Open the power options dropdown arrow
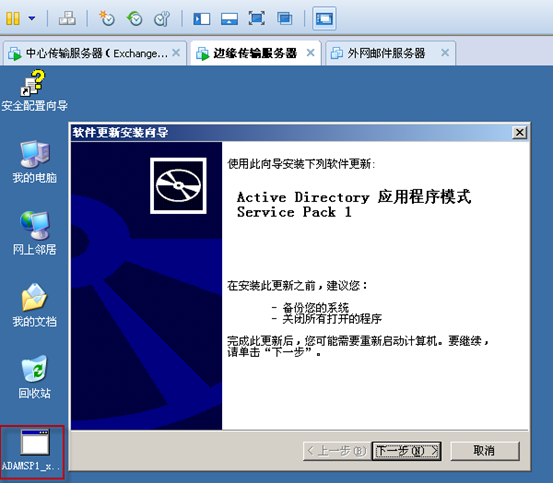The width and height of the screenshot is (553, 483). 32,18
